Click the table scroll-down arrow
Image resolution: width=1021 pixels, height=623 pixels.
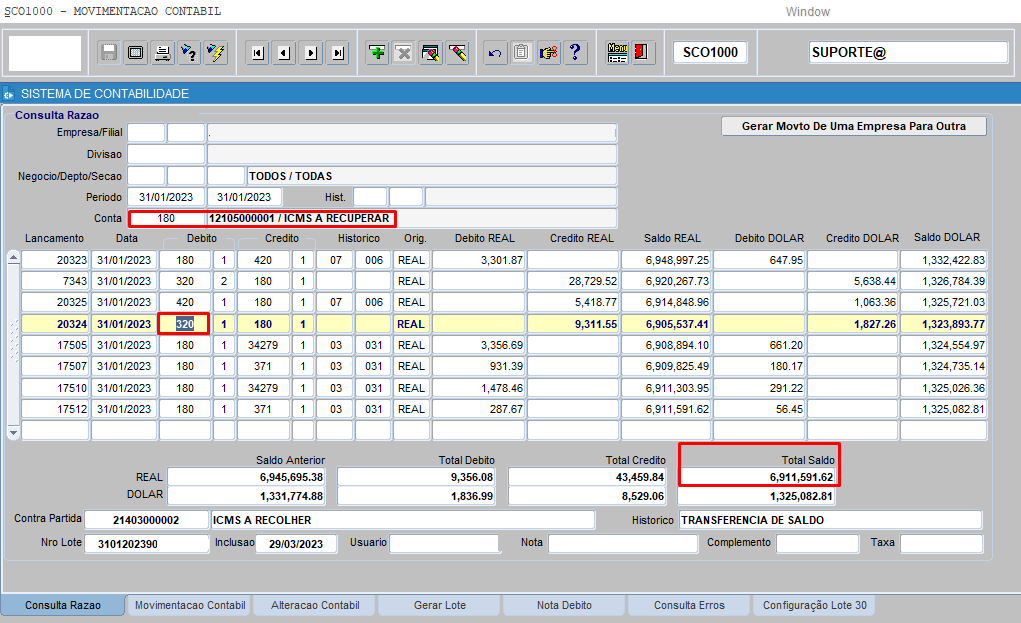click(x=13, y=432)
